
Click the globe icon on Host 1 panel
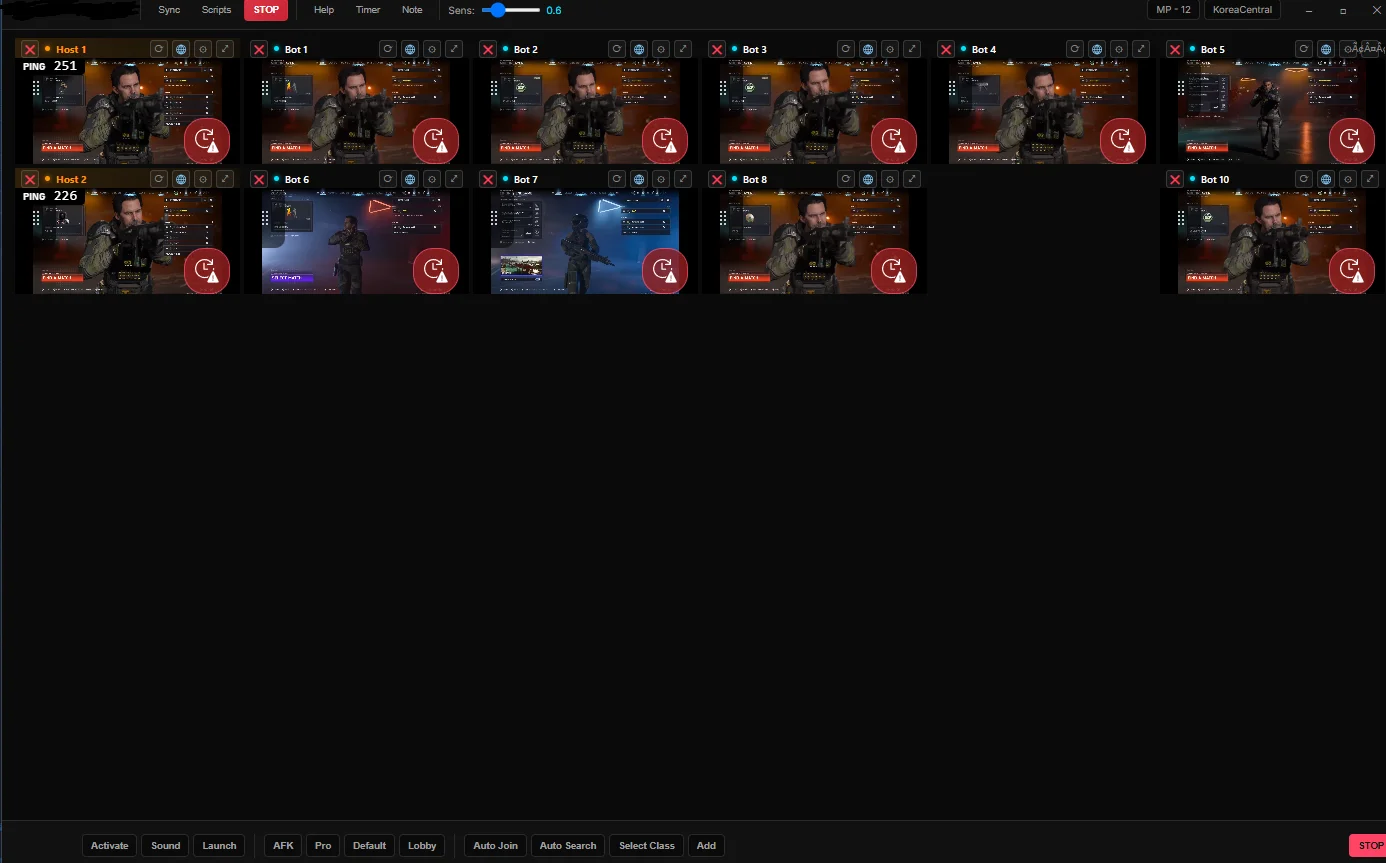pyautogui.click(x=181, y=48)
